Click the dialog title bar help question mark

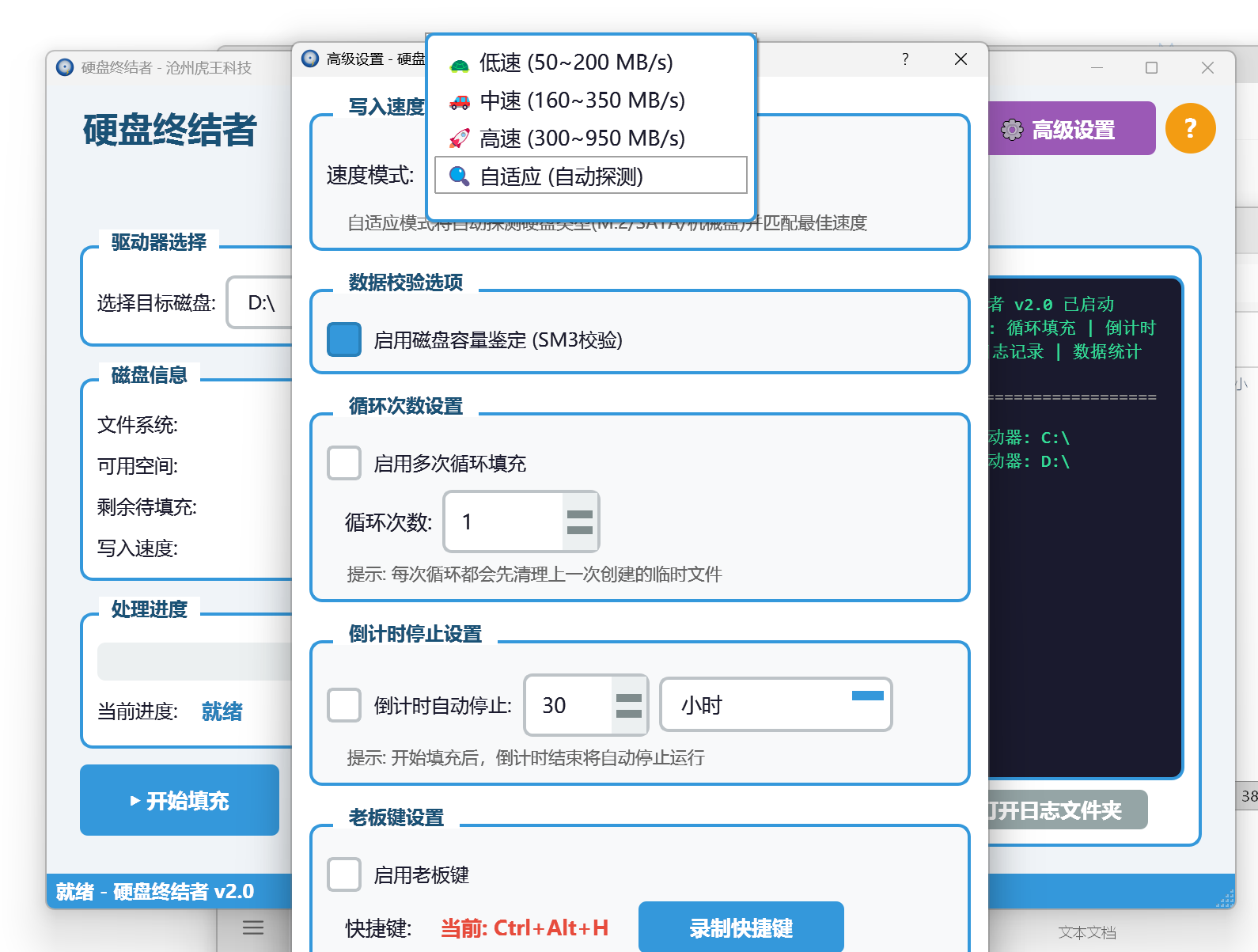tap(905, 59)
